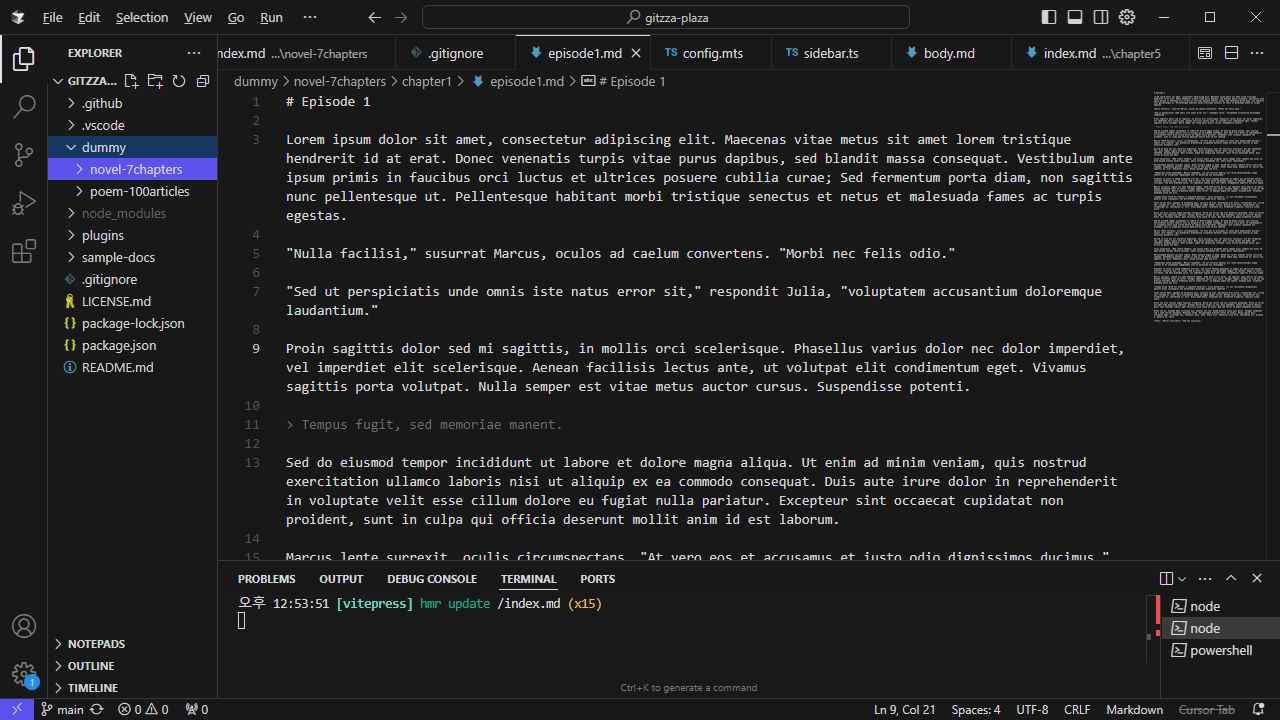Toggle Cursor Tab in status bar
This screenshot has height=720, width=1280.
pyautogui.click(x=1207, y=709)
